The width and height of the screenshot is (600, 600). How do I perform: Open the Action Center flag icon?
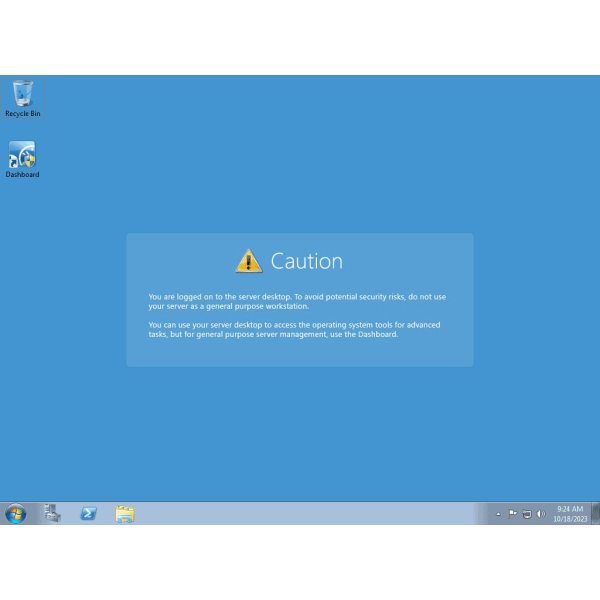pos(512,514)
